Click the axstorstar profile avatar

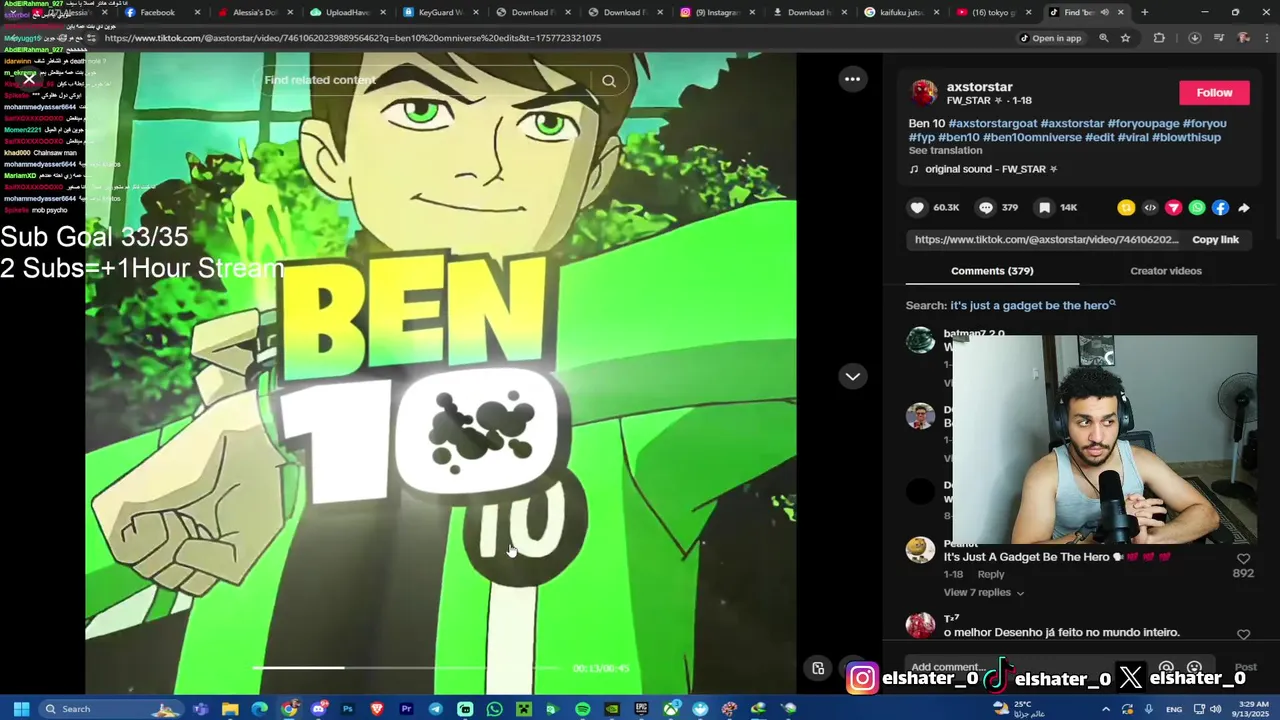pos(924,93)
